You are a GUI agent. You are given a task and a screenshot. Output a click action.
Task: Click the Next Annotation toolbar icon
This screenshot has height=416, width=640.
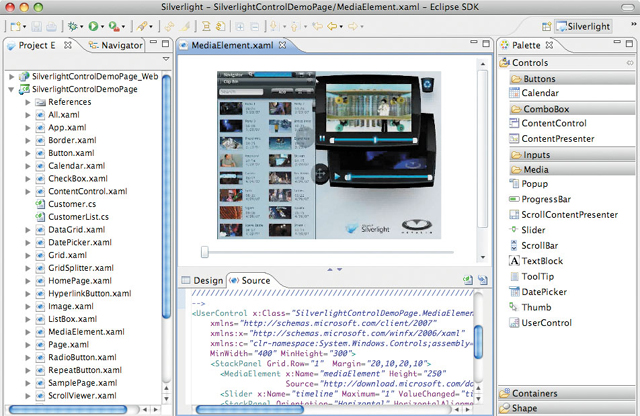(x=273, y=27)
